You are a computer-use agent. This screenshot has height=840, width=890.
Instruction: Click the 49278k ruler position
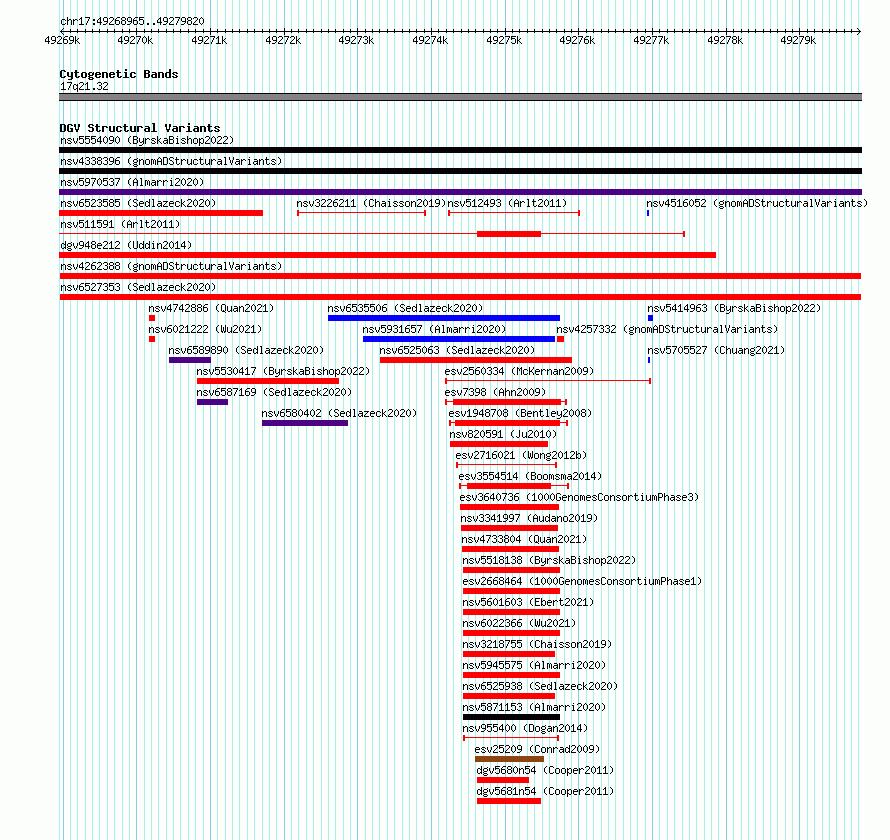coord(725,40)
